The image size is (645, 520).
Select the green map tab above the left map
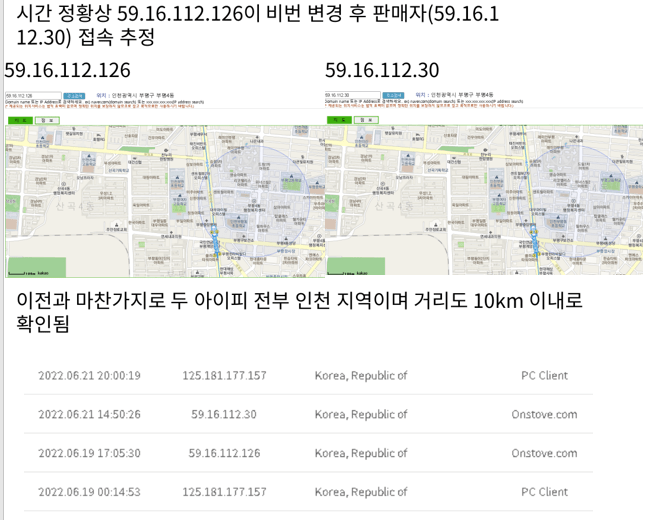[19, 119]
